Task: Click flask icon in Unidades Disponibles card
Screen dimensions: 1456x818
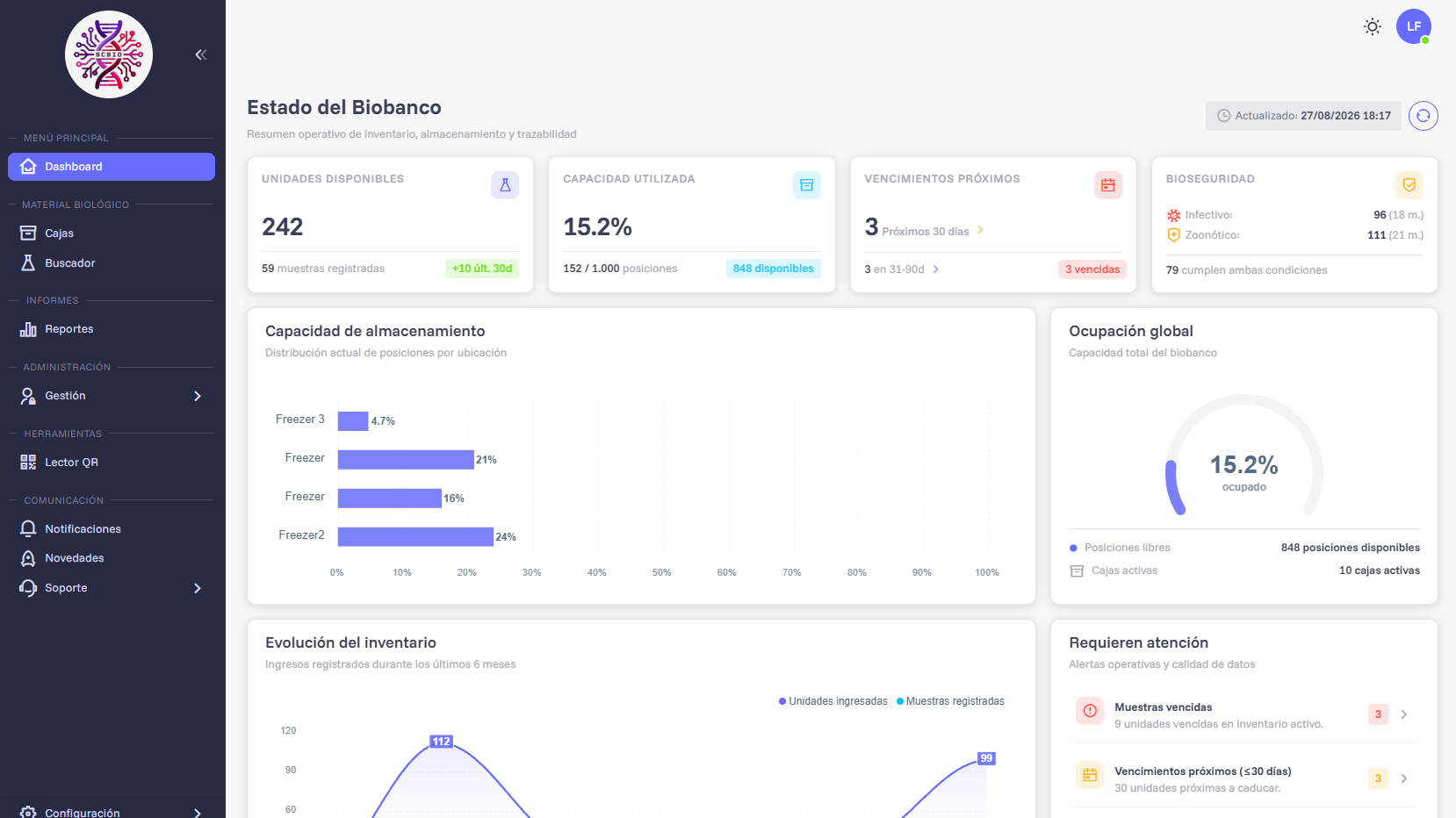Action: [x=505, y=185]
